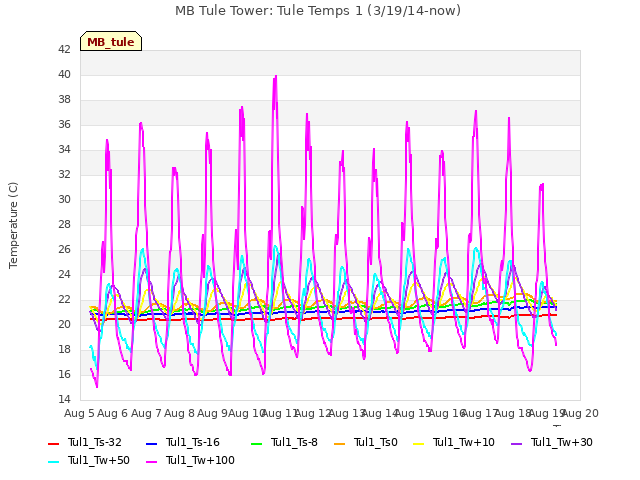640x480 pixels.
Task: Click the Aug 5 x-axis label
Action: click(x=79, y=413)
